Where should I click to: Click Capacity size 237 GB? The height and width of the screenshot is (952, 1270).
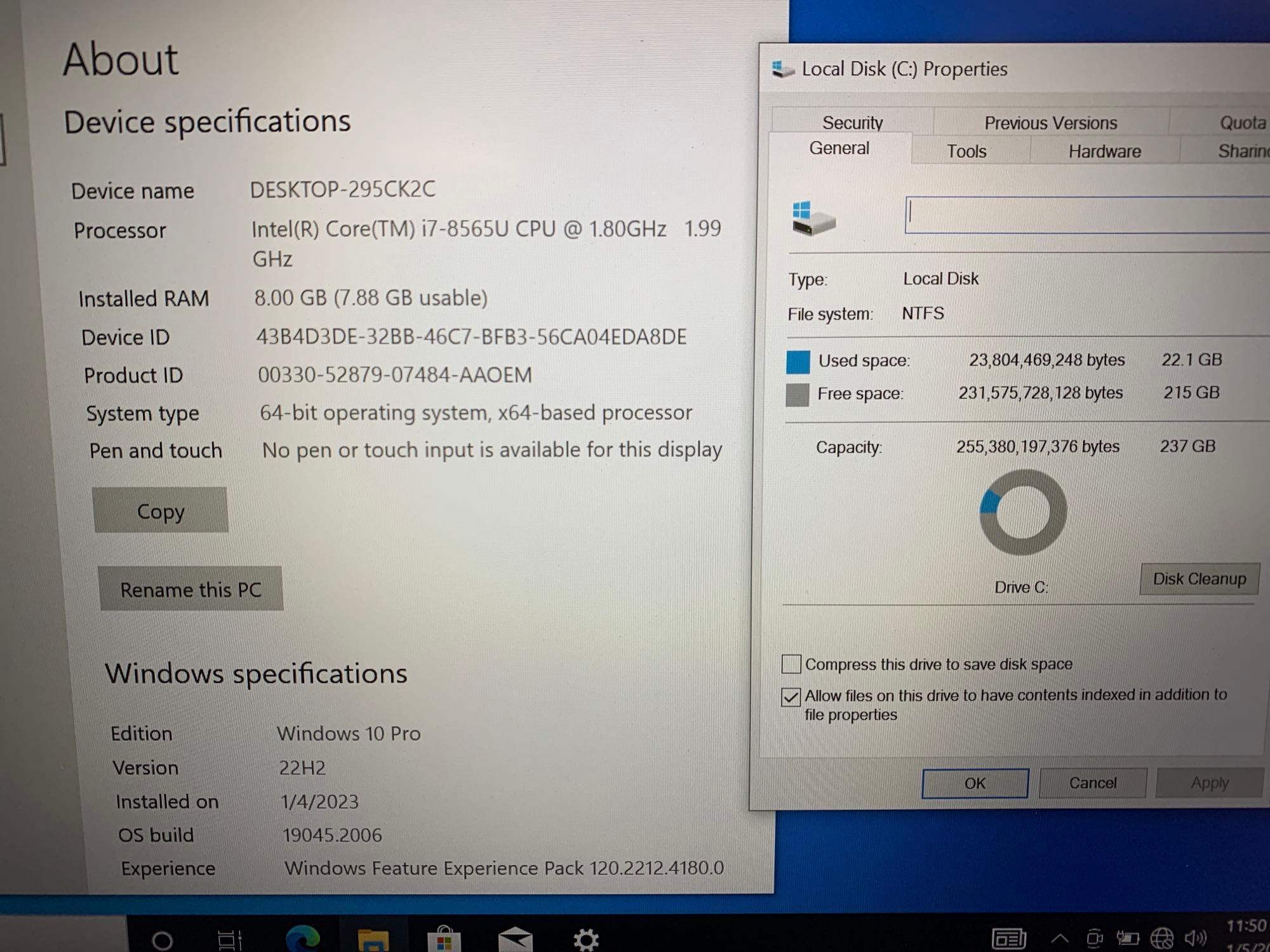pyautogui.click(x=1187, y=446)
